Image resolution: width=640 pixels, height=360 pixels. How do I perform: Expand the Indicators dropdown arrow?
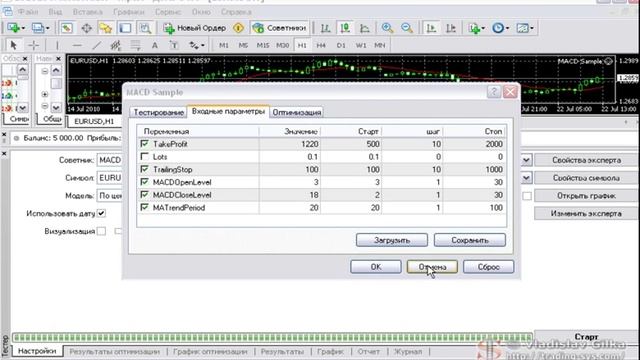coord(483,28)
